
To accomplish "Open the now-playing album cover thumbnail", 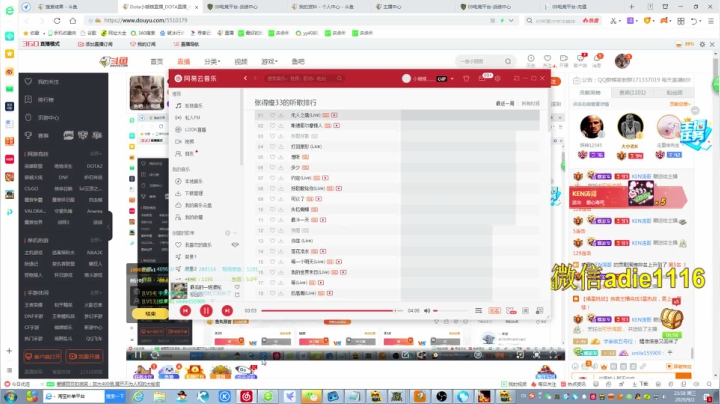I will [x=179, y=291].
